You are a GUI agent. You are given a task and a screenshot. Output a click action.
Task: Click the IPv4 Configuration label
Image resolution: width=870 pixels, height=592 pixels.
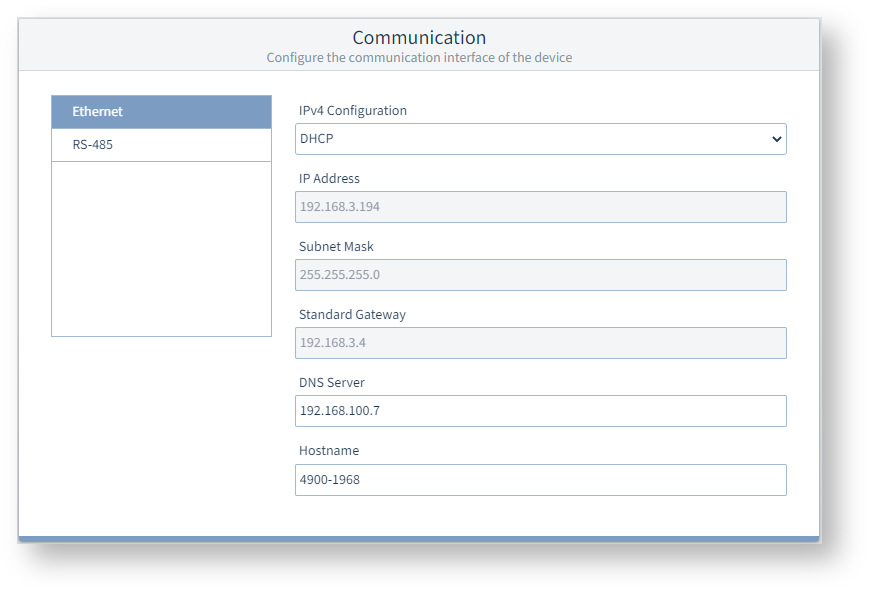[x=353, y=110]
